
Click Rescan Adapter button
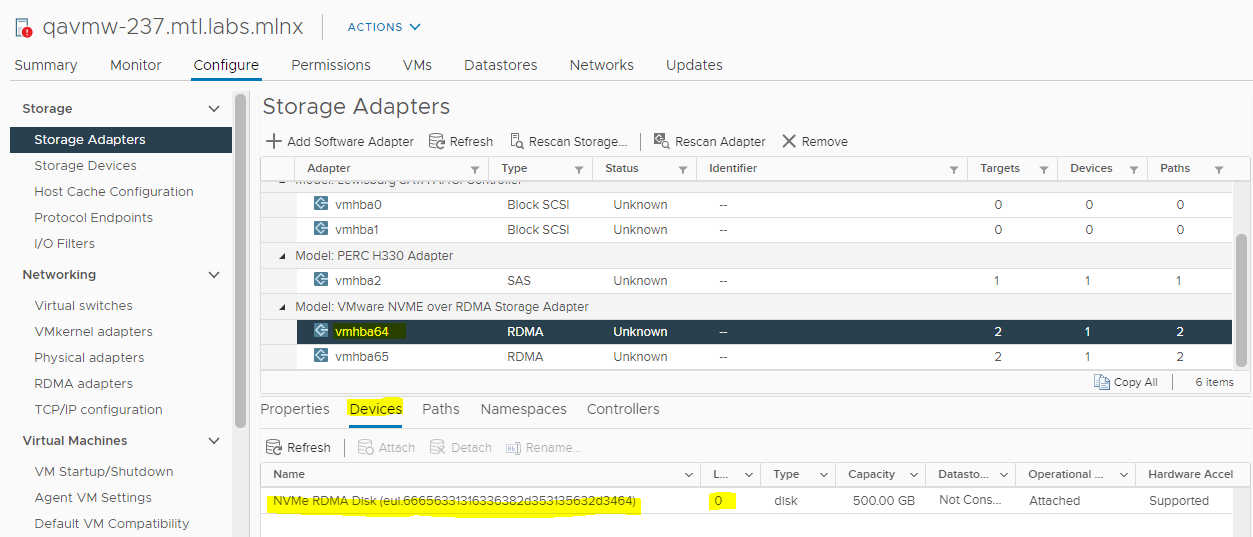point(710,141)
